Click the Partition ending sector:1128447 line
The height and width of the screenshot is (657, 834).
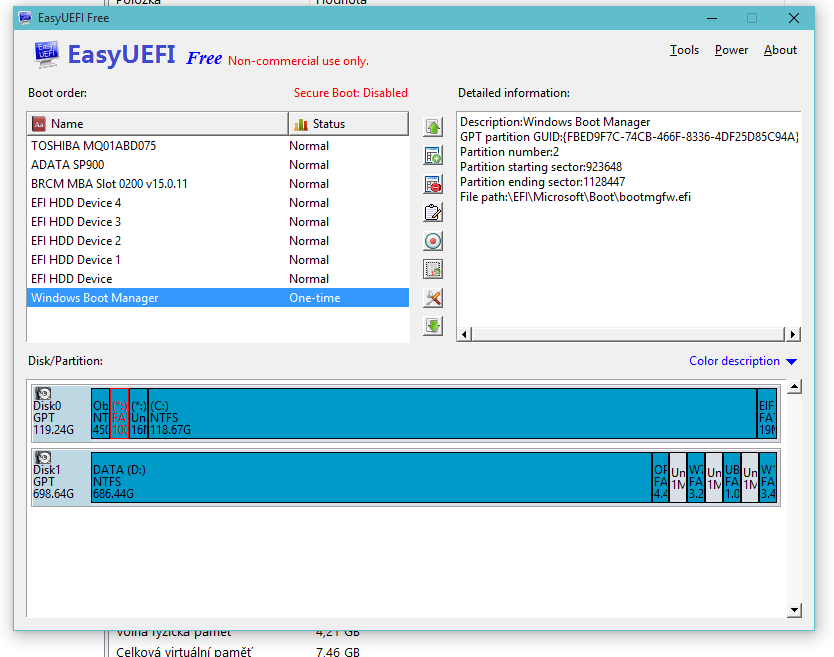tap(543, 182)
